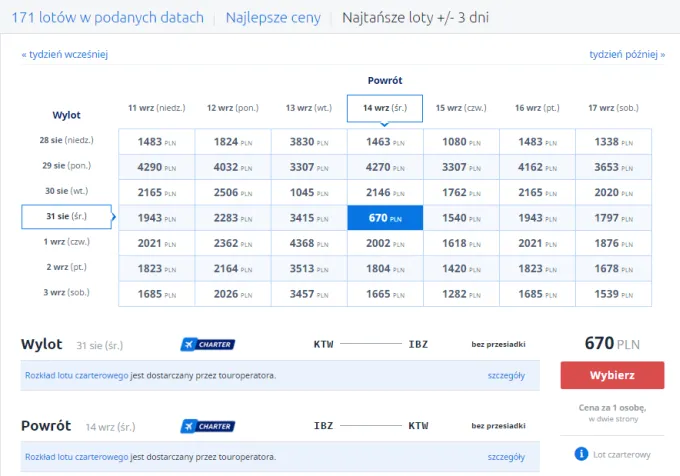This screenshot has height=476, width=680.
Task: Open 'Rozkład lotu czarterowego' link under Powrót
Action: click(x=76, y=457)
